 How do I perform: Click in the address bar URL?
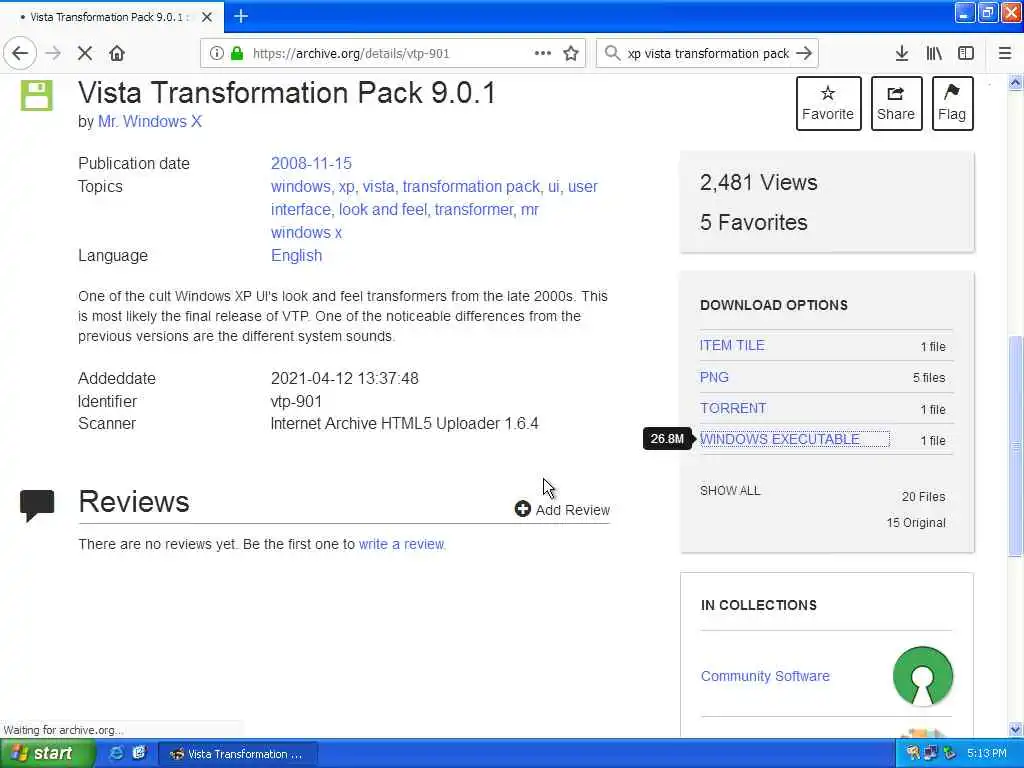(351, 54)
